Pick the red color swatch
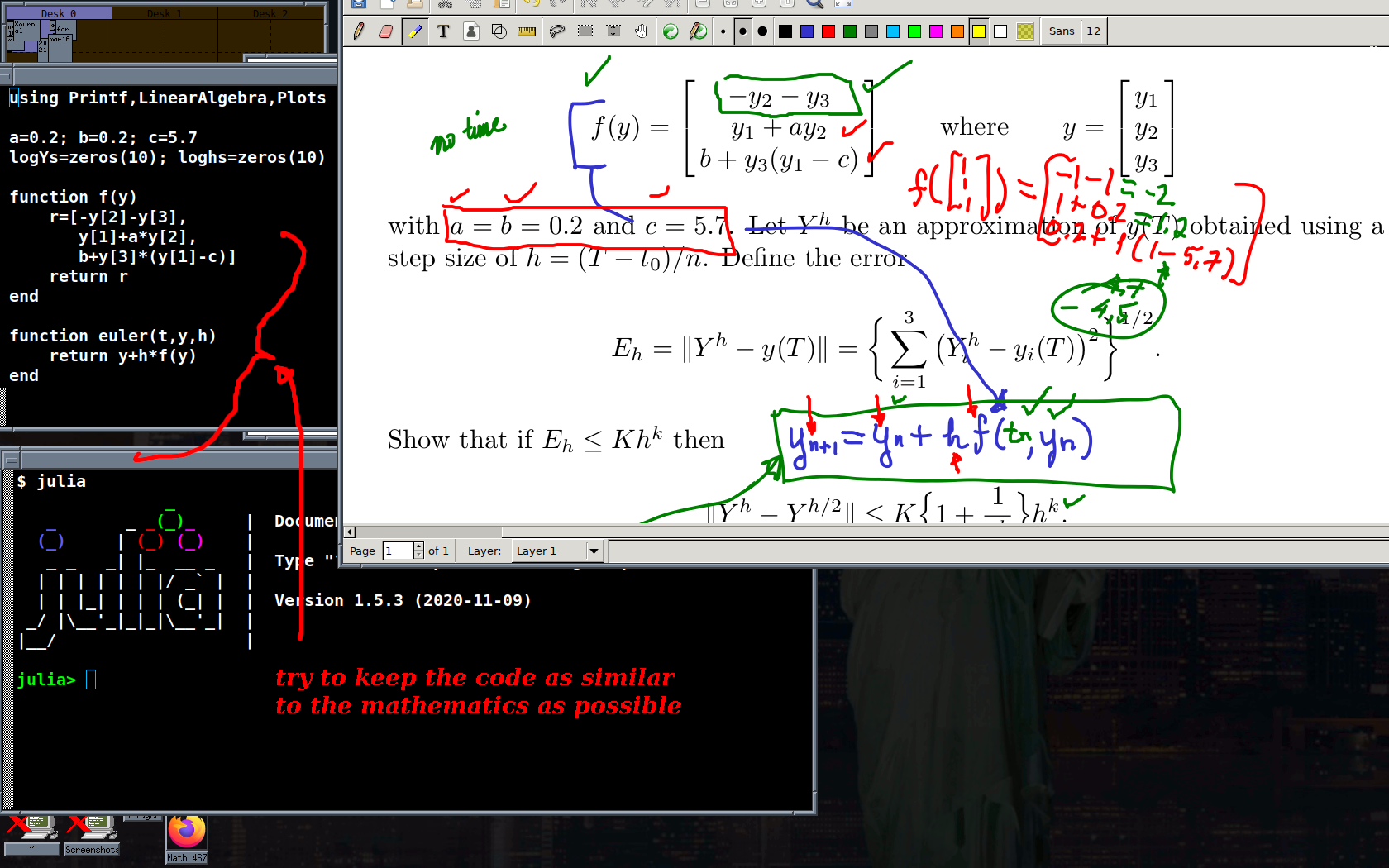This screenshot has width=1389, height=868. pos(828,31)
